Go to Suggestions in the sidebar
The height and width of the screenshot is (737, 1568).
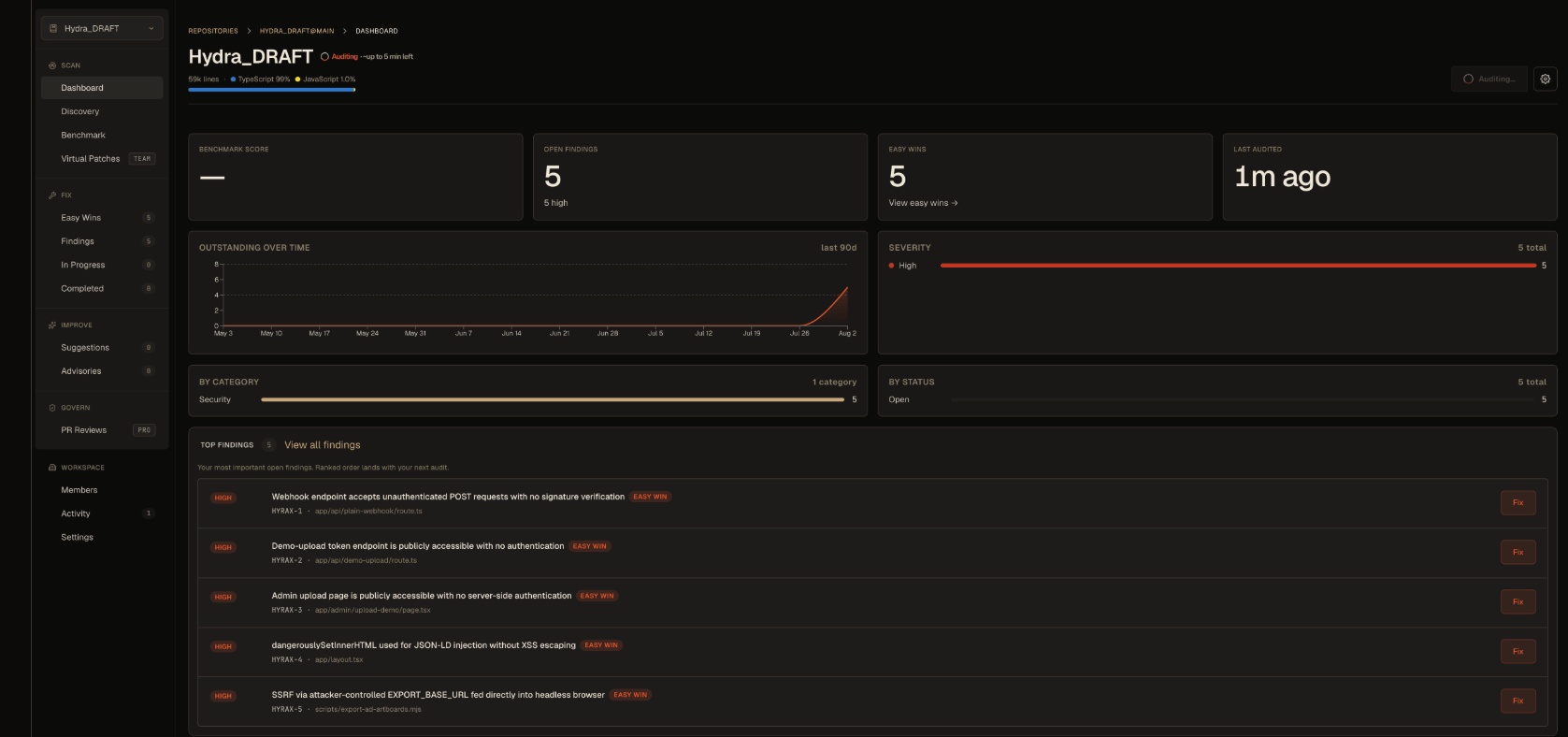pos(102,348)
